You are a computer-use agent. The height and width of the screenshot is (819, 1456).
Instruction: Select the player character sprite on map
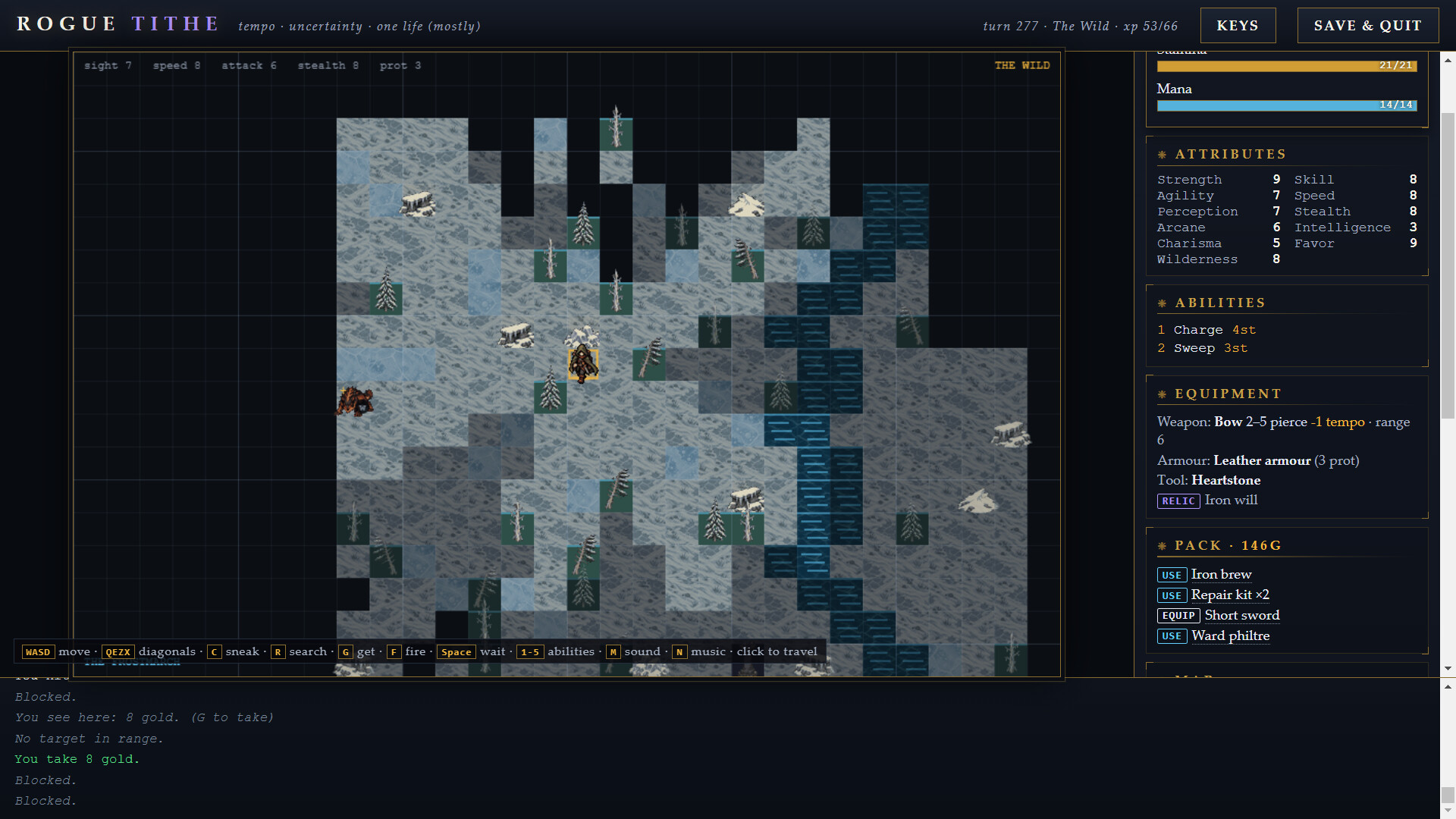click(x=583, y=364)
